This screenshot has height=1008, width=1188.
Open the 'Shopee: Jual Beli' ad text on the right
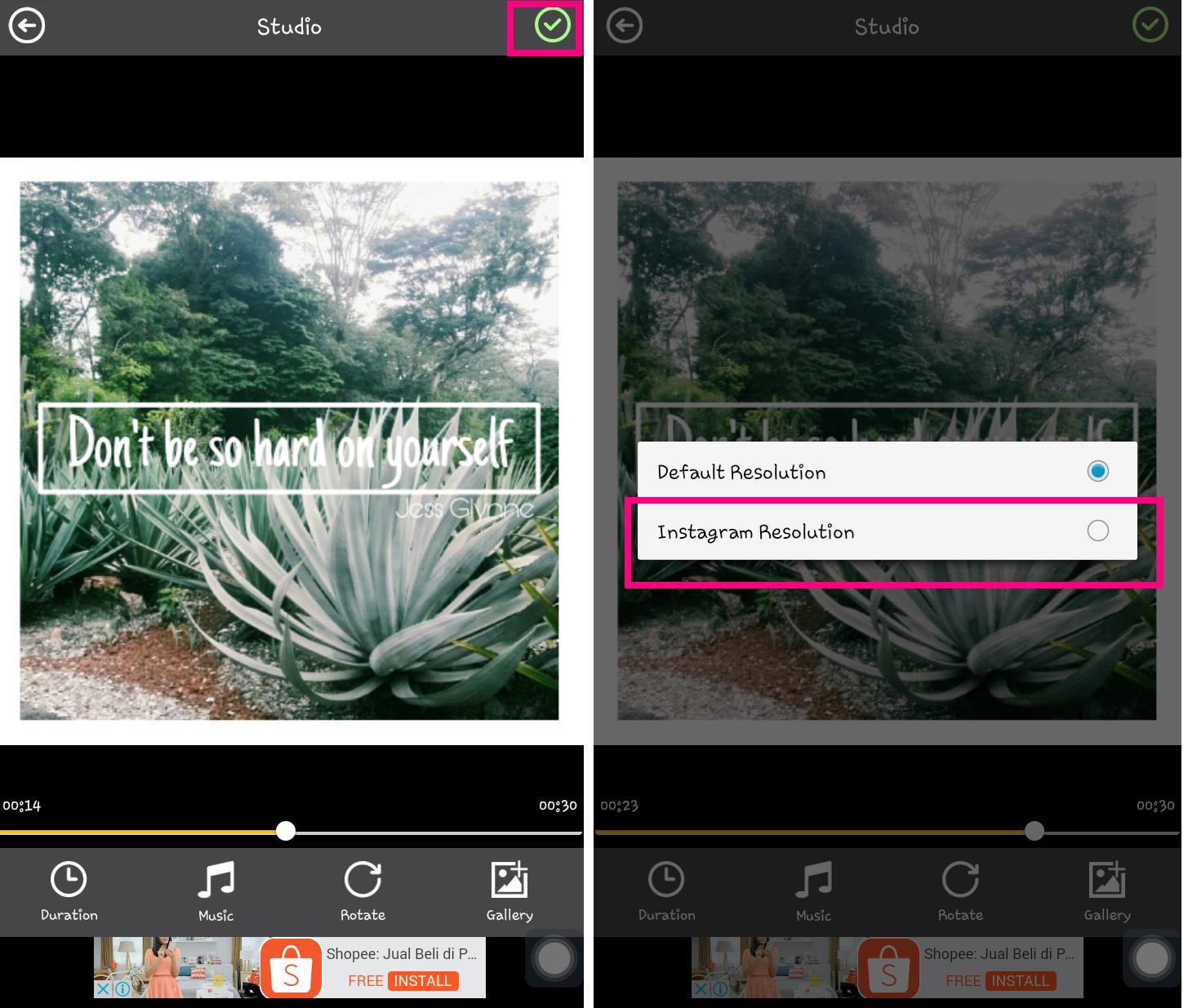pos(999,953)
